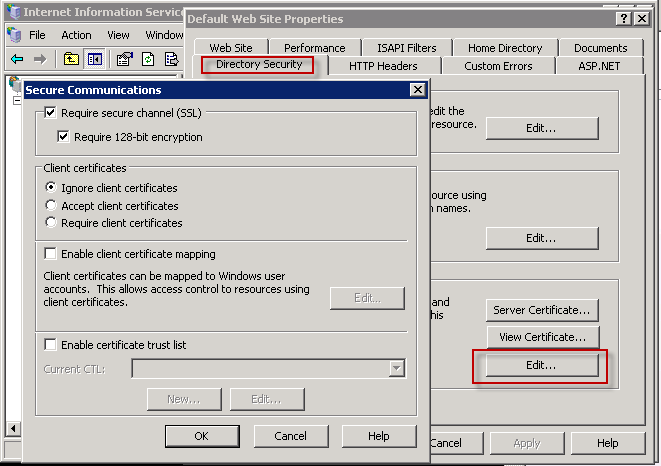
Task: Click the Server Certificate button
Action: [x=541, y=310]
